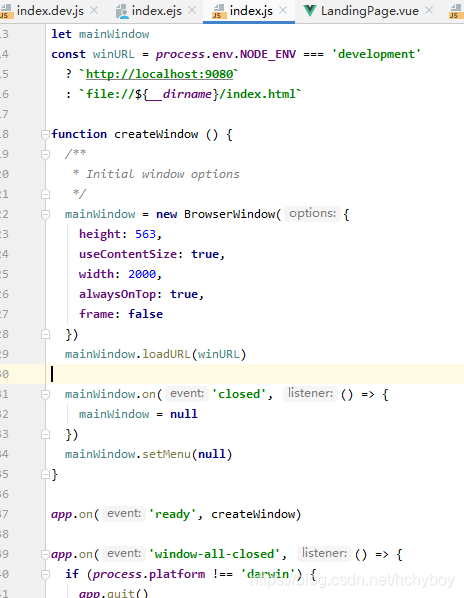
Task: Click the 'event:' hint before 'closed'
Action: coord(187,394)
